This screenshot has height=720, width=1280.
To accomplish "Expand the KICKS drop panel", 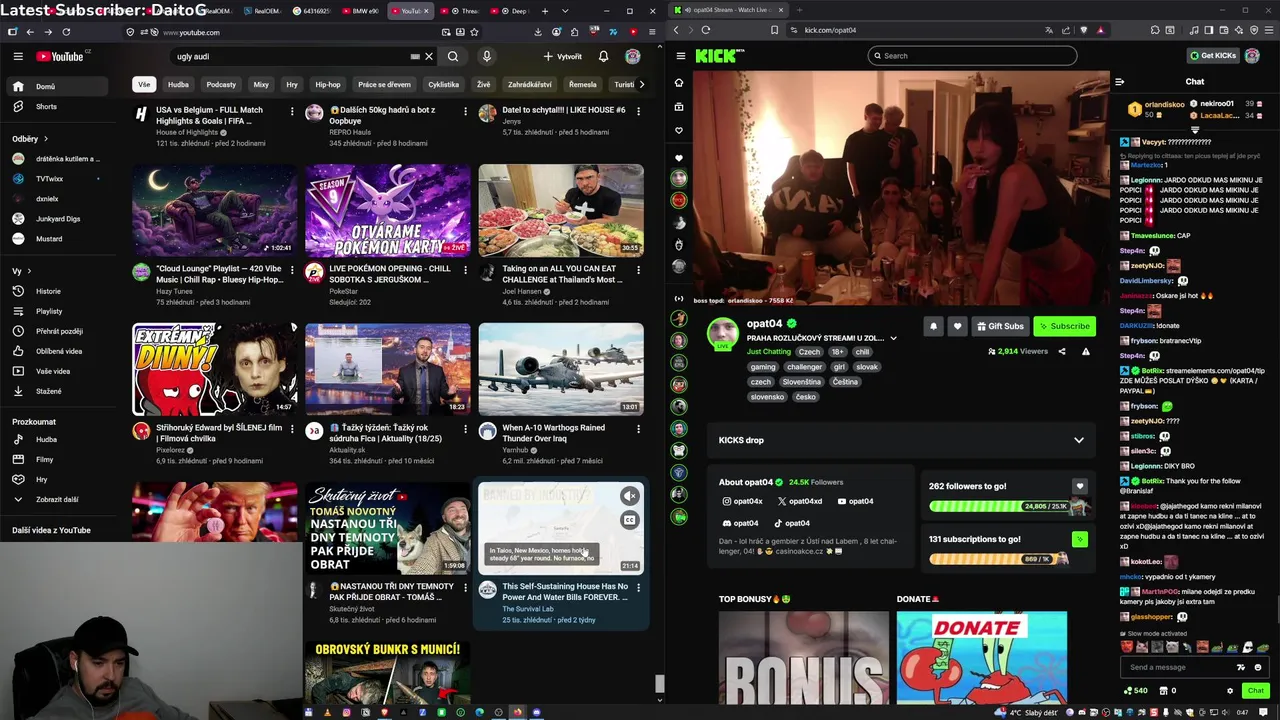I will point(1078,440).
